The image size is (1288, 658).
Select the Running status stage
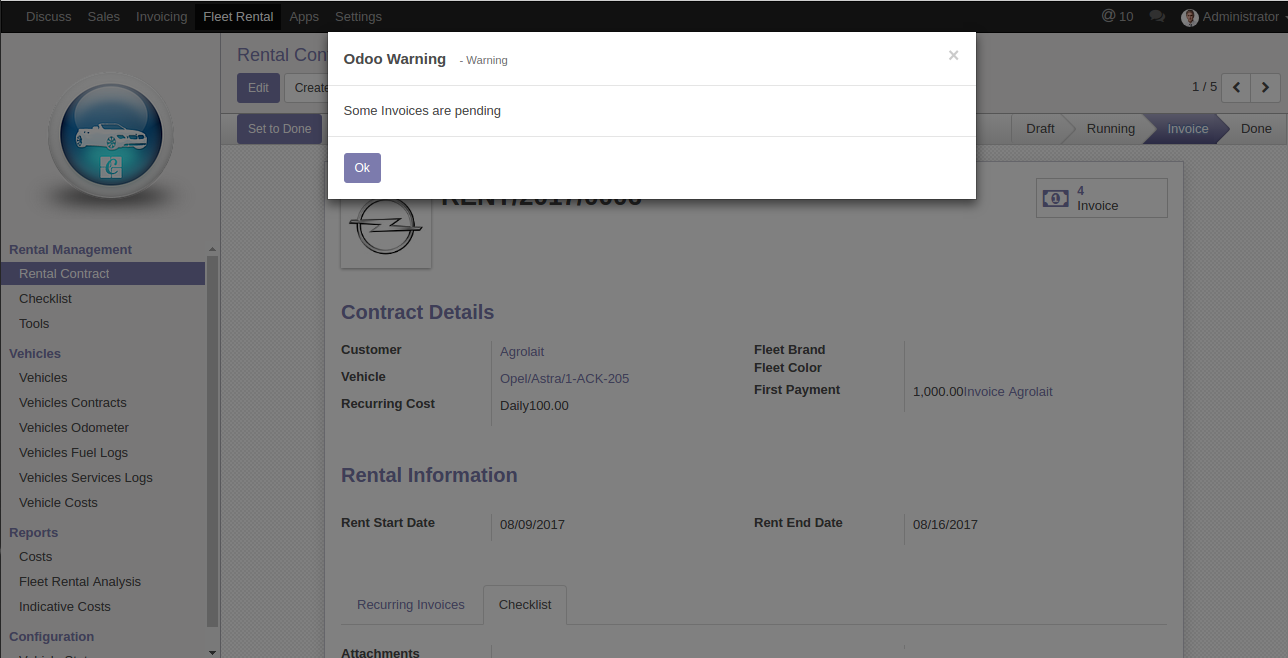click(1110, 129)
